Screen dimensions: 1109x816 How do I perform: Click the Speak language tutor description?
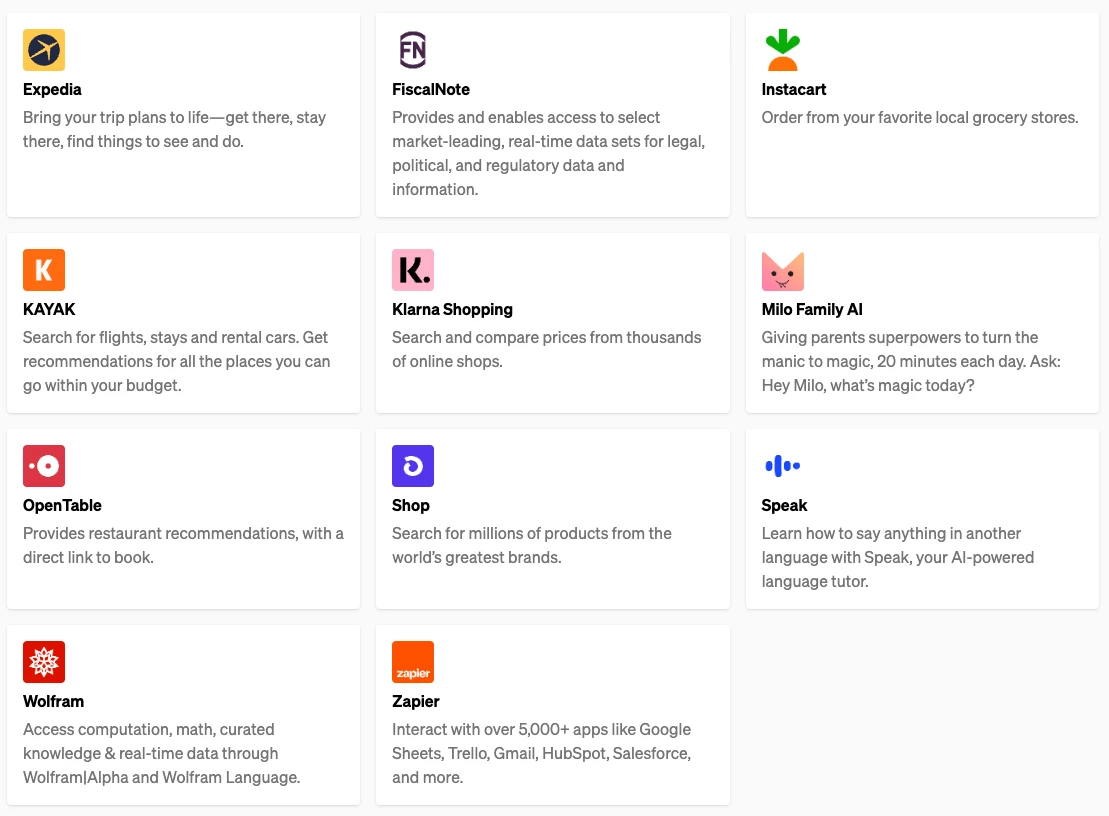tap(897, 557)
